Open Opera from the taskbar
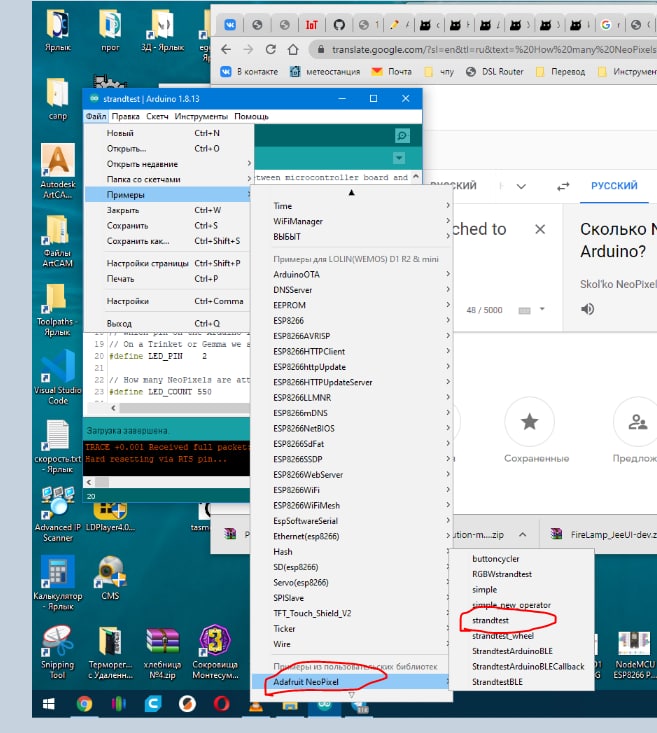Screen dimensions: 657x733 pos(222,704)
